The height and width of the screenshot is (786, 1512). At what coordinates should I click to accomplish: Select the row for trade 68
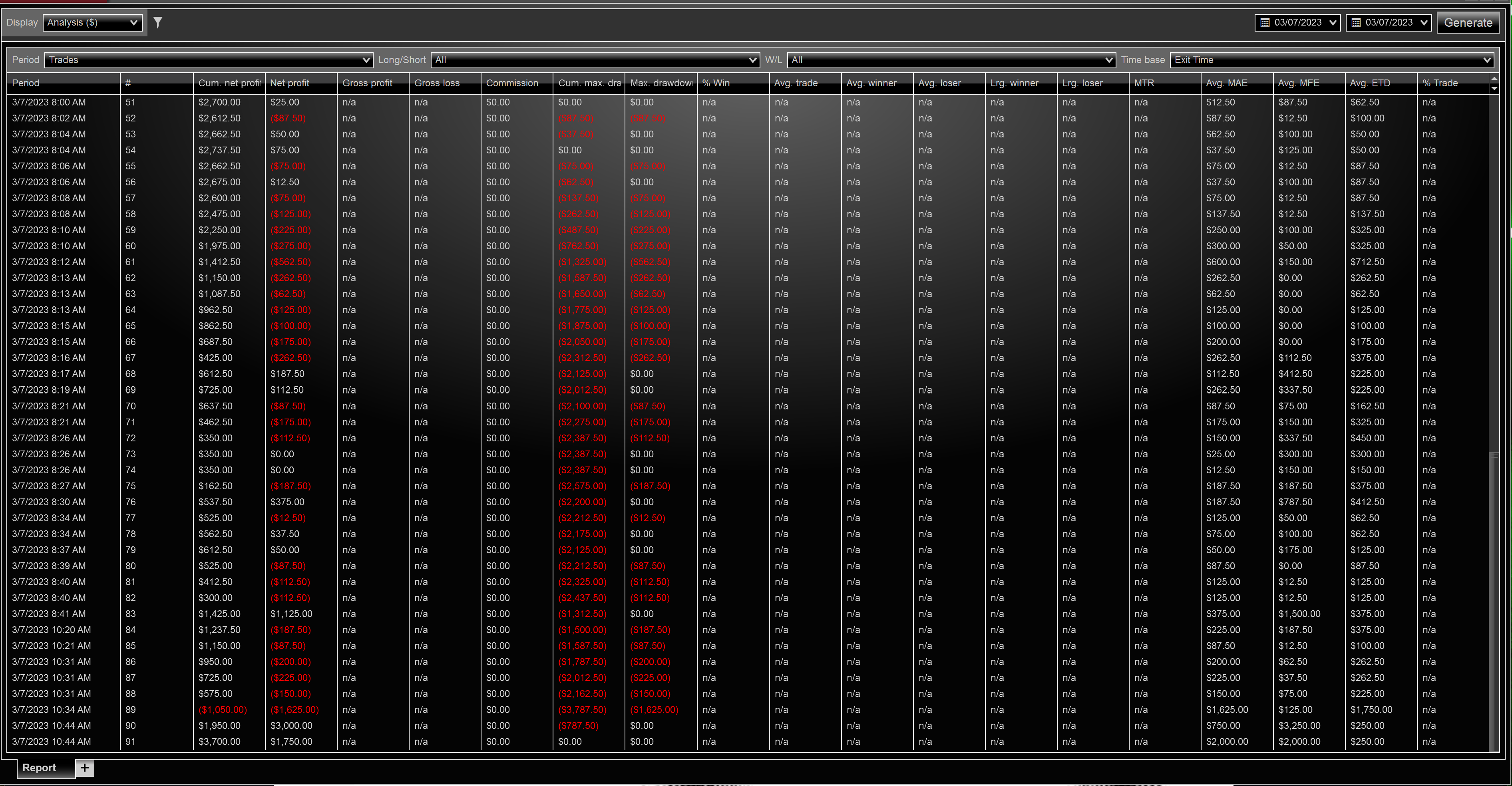(748, 374)
